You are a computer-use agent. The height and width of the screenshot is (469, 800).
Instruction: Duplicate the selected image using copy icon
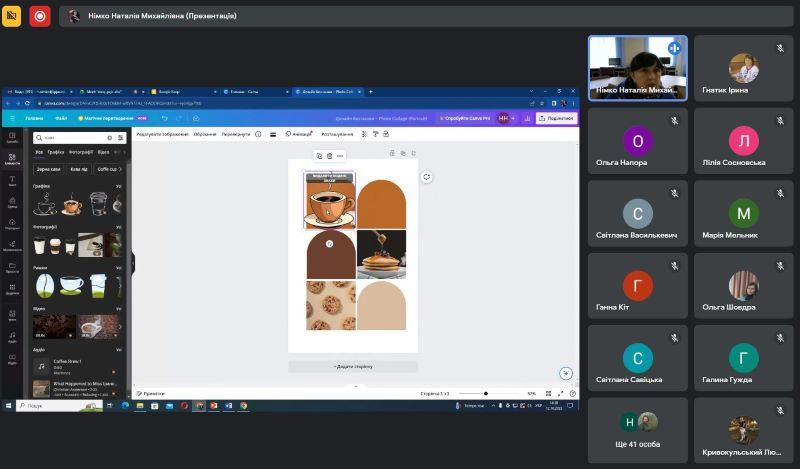pyautogui.click(x=319, y=156)
